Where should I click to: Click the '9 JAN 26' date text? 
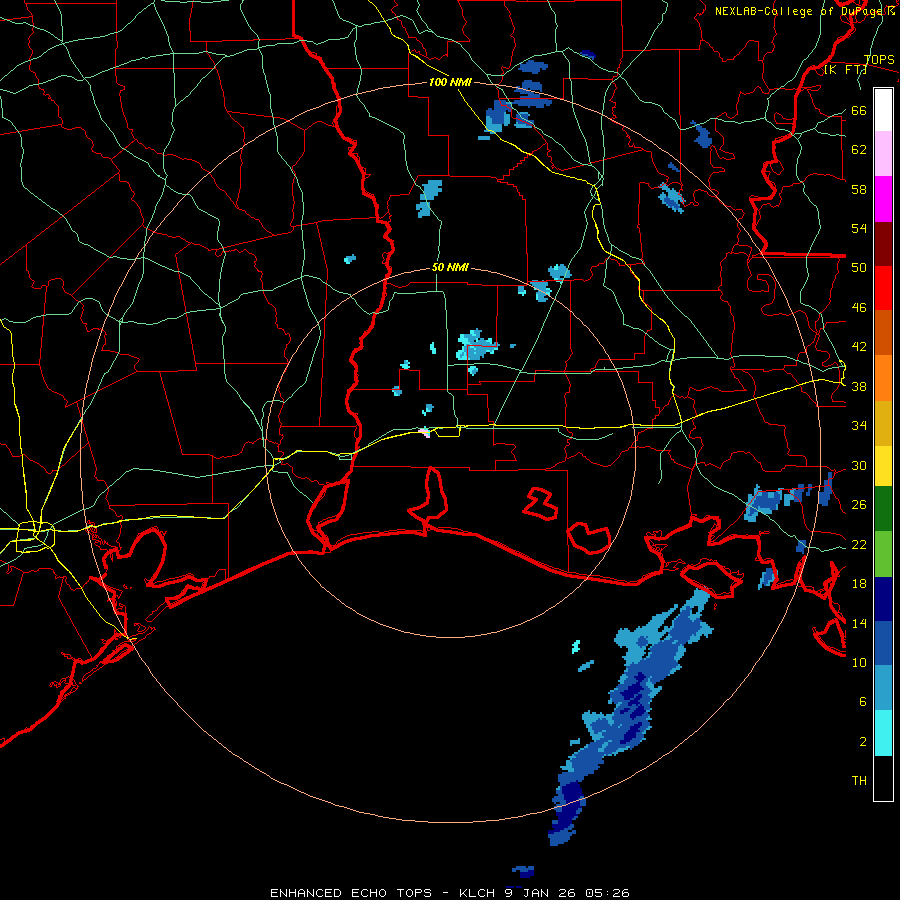541,893
